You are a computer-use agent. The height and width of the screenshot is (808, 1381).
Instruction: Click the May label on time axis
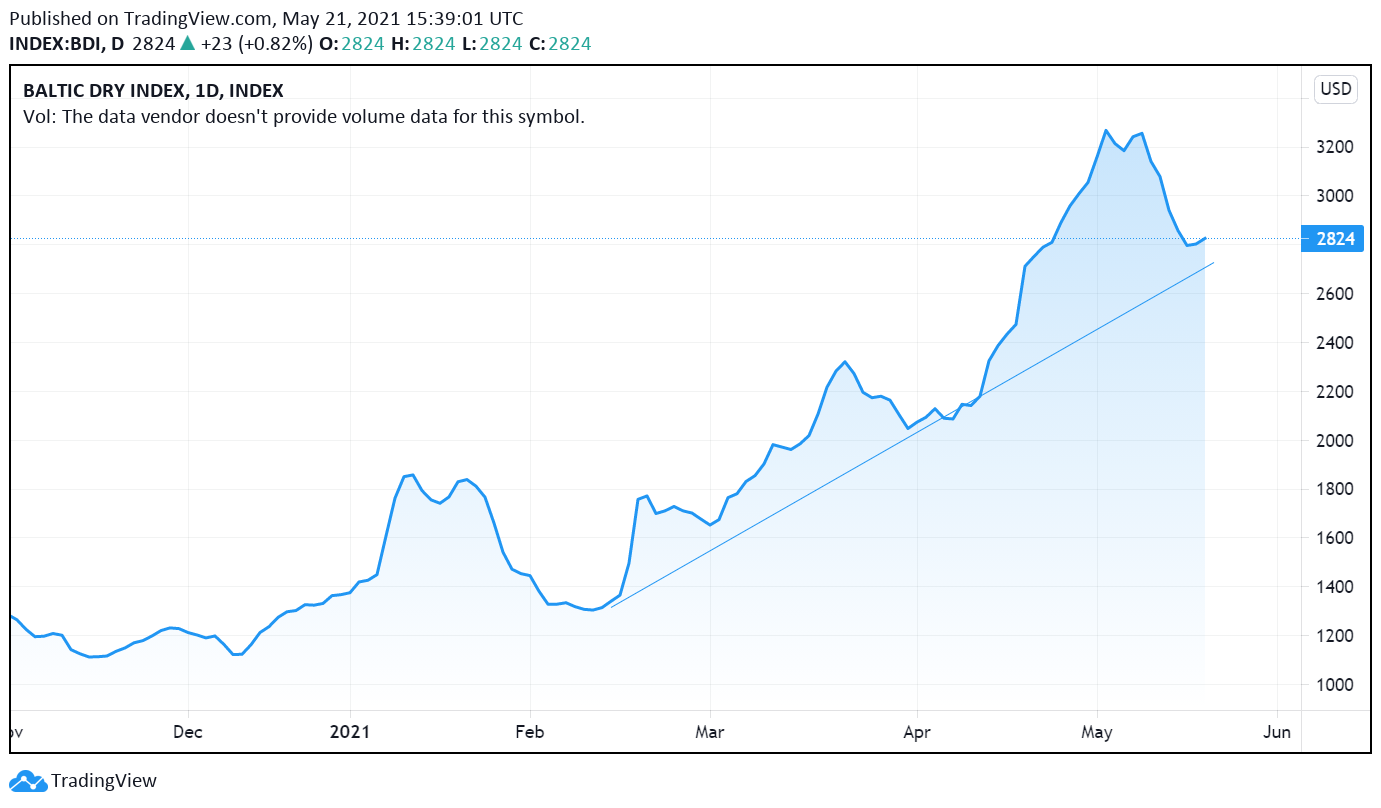[1097, 732]
